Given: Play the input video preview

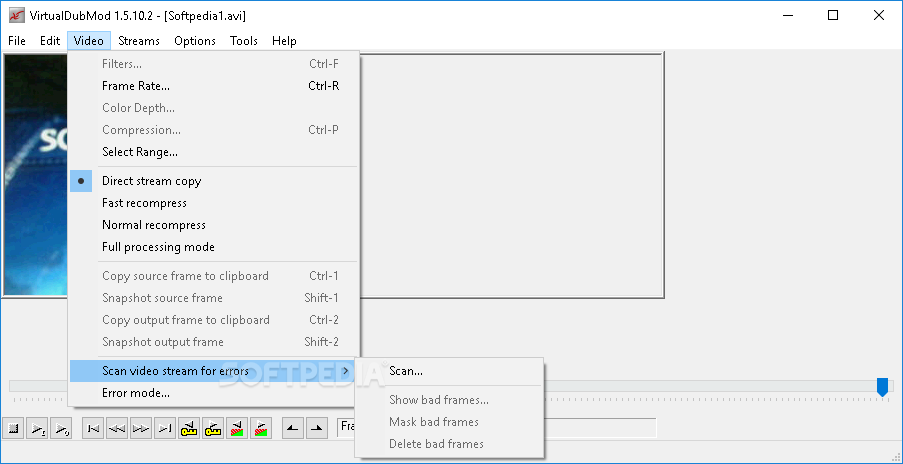Looking at the screenshot, I should (x=37, y=428).
